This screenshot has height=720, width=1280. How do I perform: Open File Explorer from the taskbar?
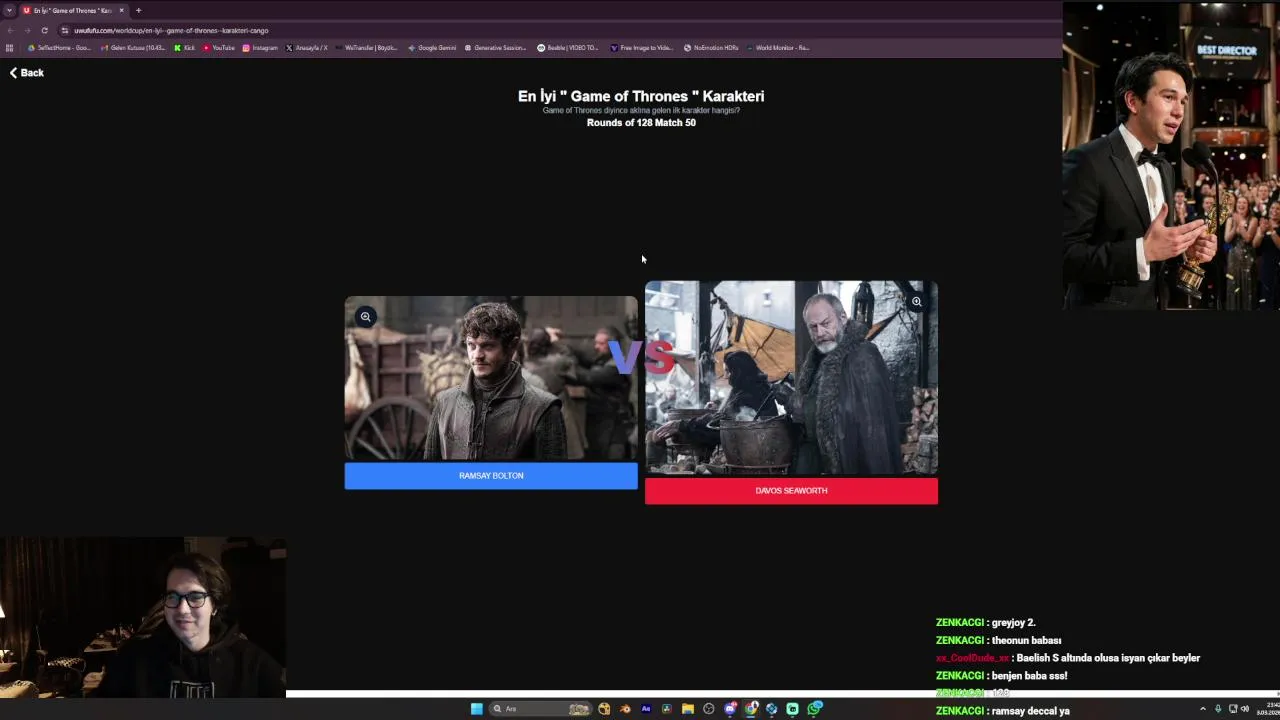pos(688,709)
